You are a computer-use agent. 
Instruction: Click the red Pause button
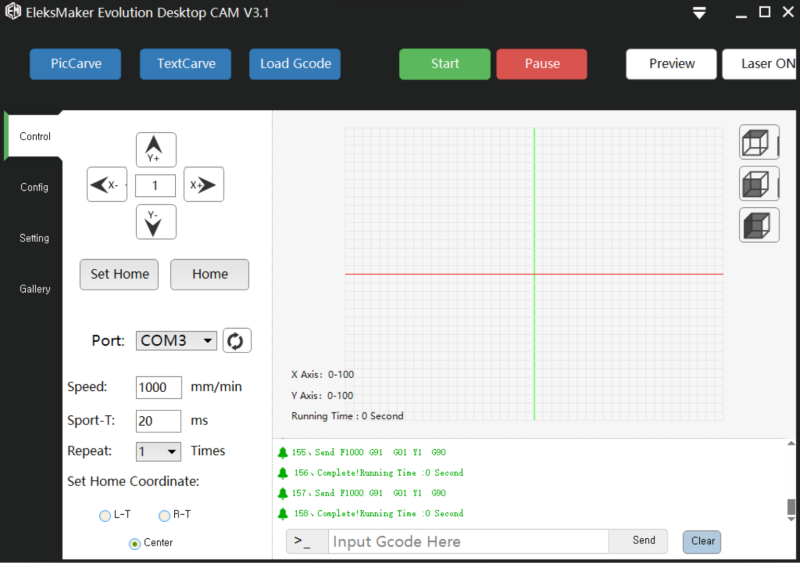(542, 64)
